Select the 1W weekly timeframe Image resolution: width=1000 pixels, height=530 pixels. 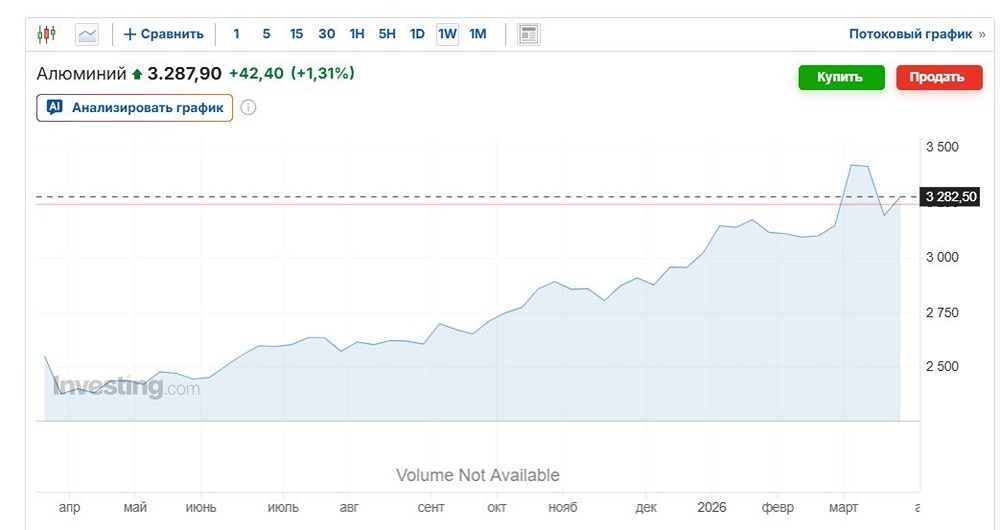447,34
